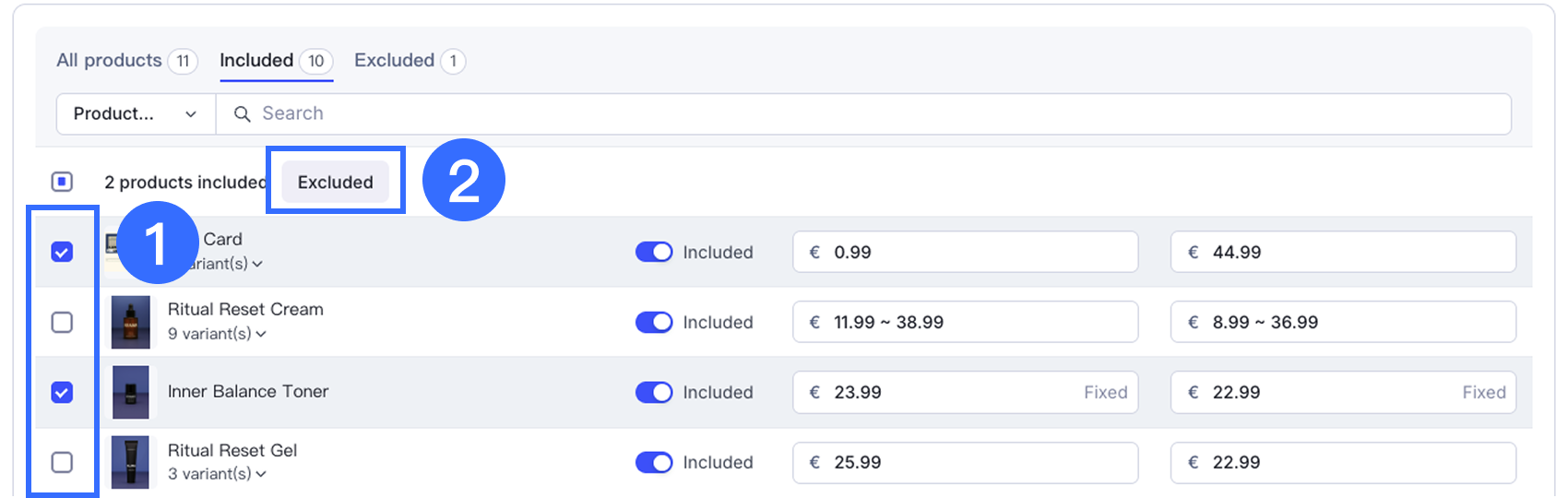Click into the Search field
Image resolution: width=1568 pixels, height=498 pixels.
(x=830, y=113)
